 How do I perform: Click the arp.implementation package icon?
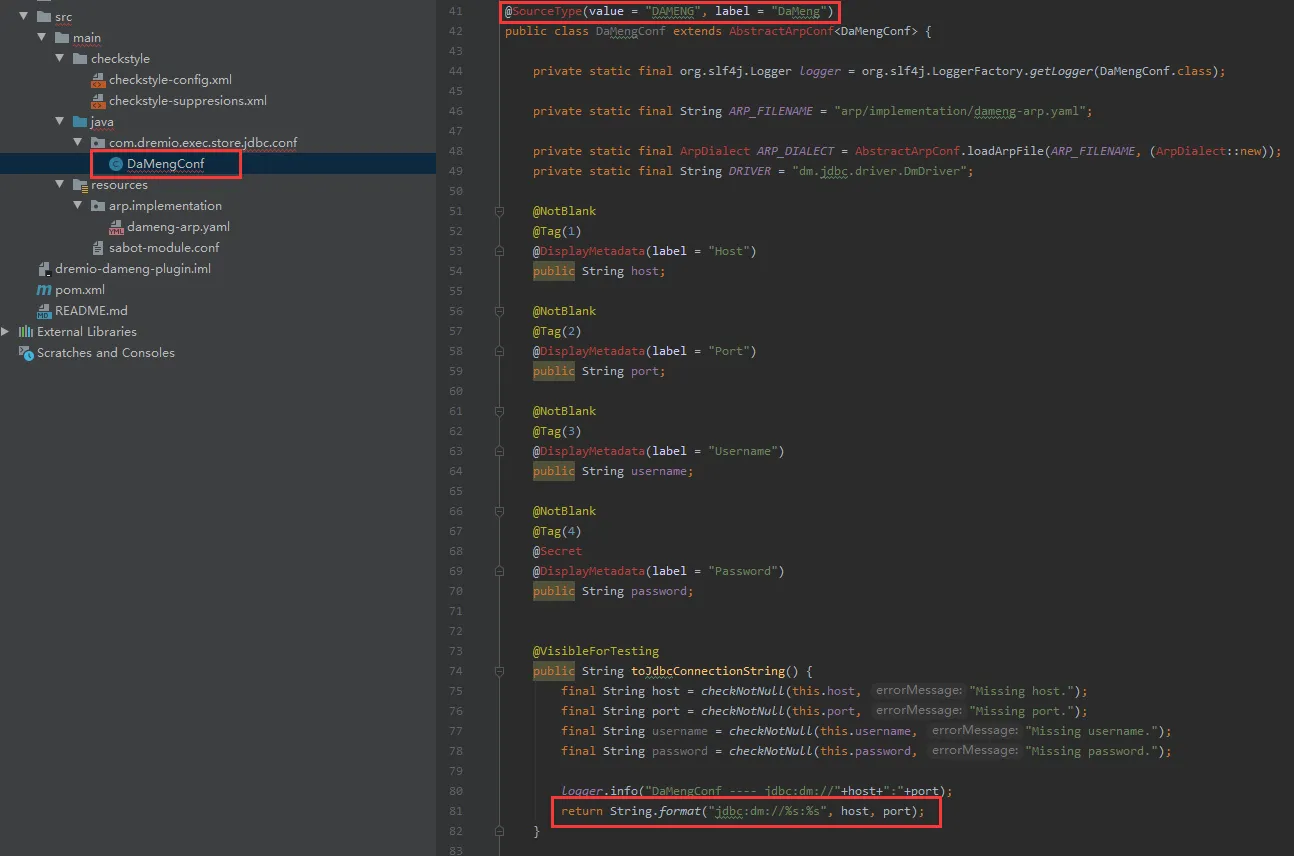[x=98, y=206]
